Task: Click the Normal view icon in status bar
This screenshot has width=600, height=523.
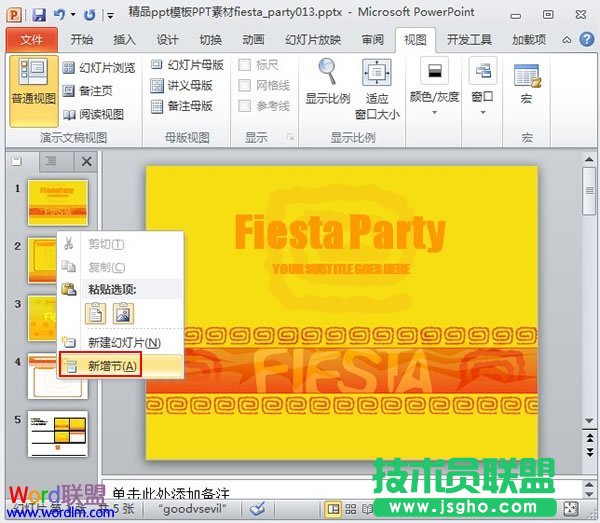Action: point(333,509)
